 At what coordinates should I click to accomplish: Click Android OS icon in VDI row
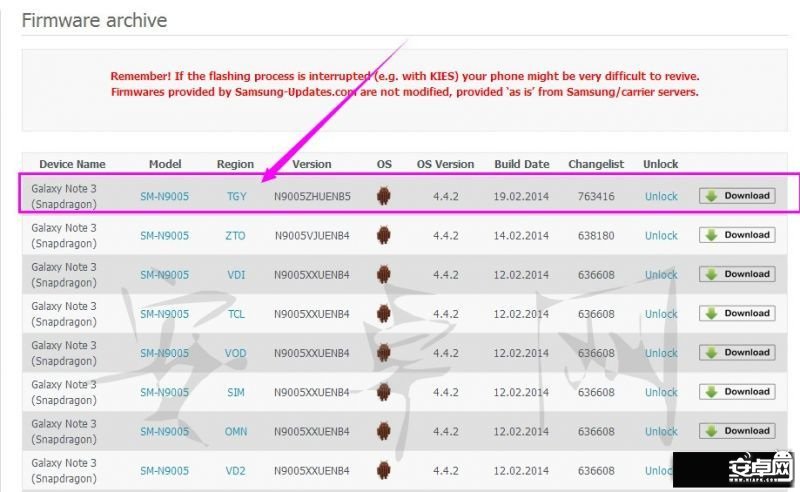pos(384,275)
